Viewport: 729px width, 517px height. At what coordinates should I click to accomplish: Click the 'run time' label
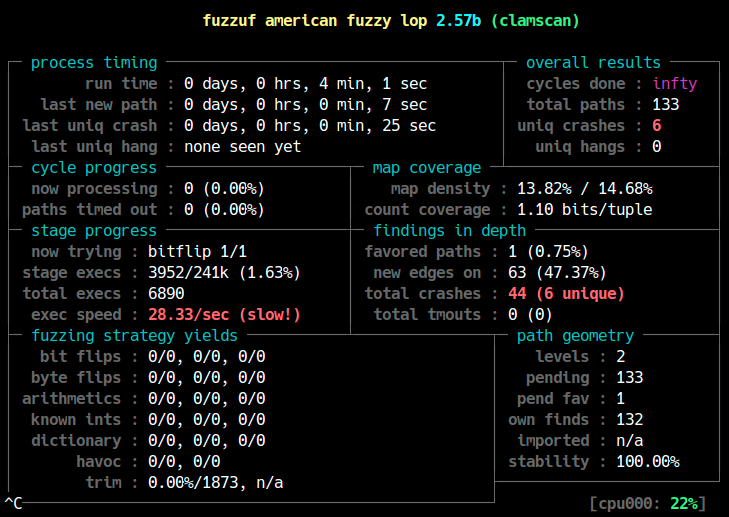coord(121,84)
